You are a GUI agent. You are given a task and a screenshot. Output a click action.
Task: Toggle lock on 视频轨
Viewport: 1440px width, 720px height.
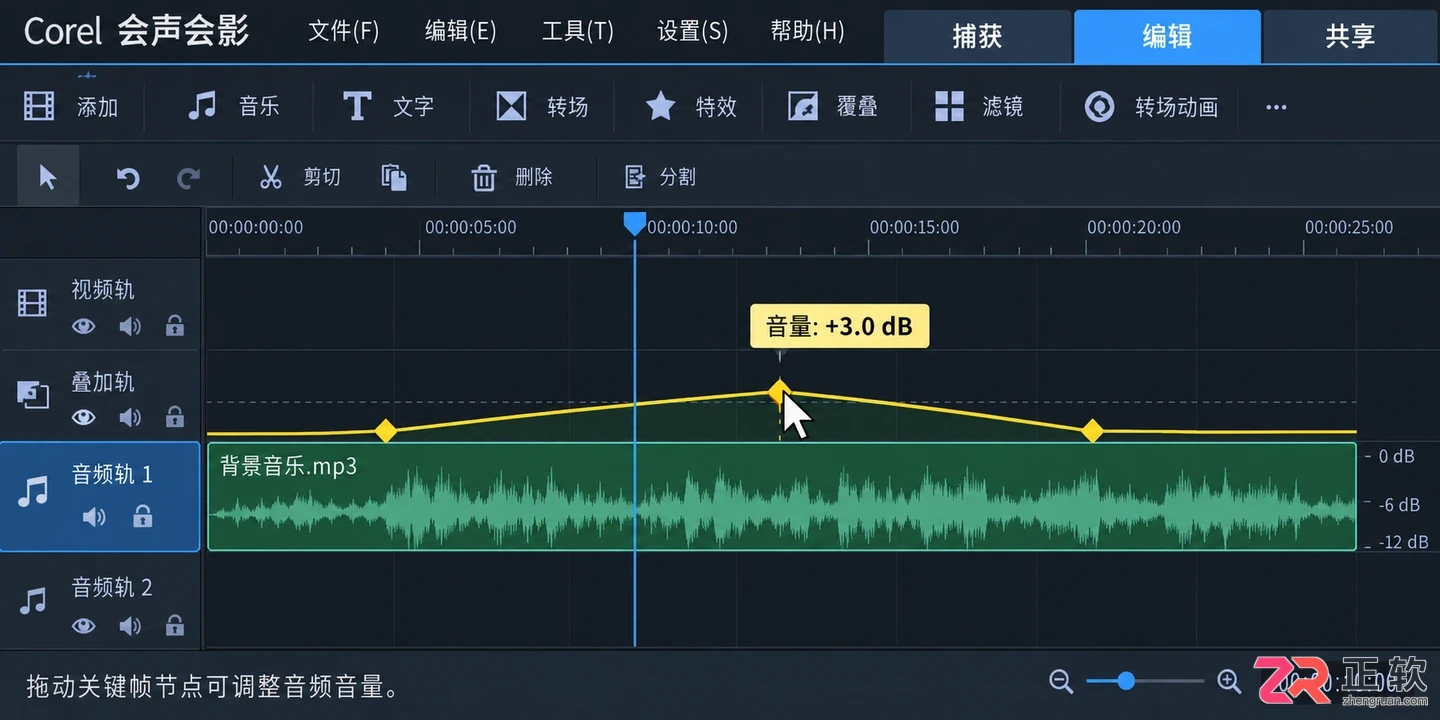tap(175, 325)
